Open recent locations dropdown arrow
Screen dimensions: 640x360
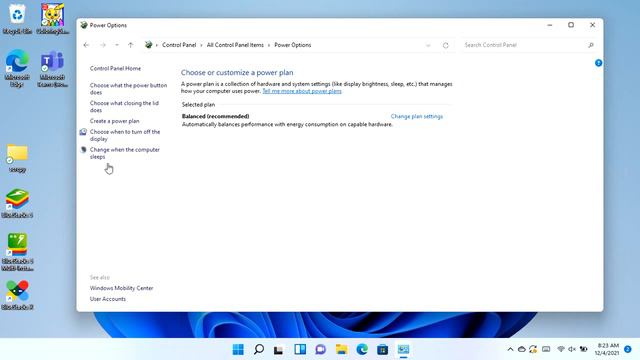117,45
